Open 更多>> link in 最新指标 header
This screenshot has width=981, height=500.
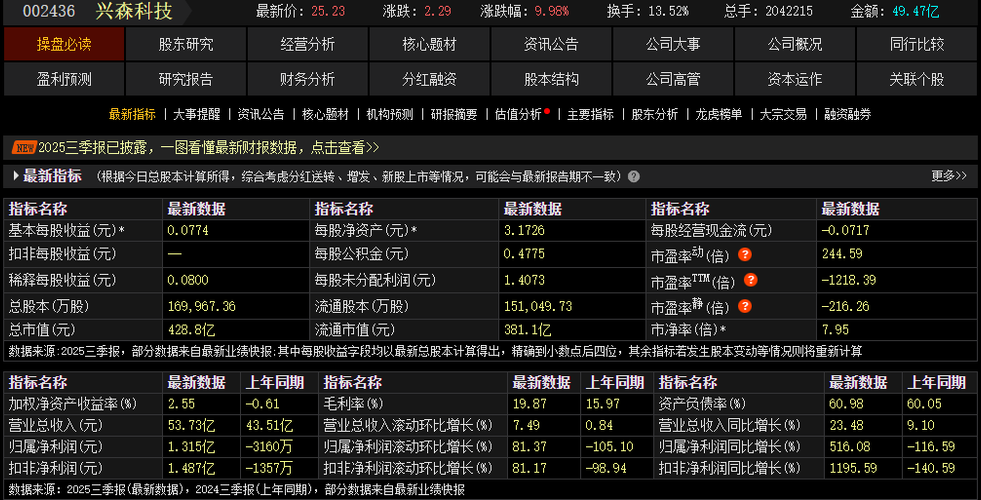point(948,176)
